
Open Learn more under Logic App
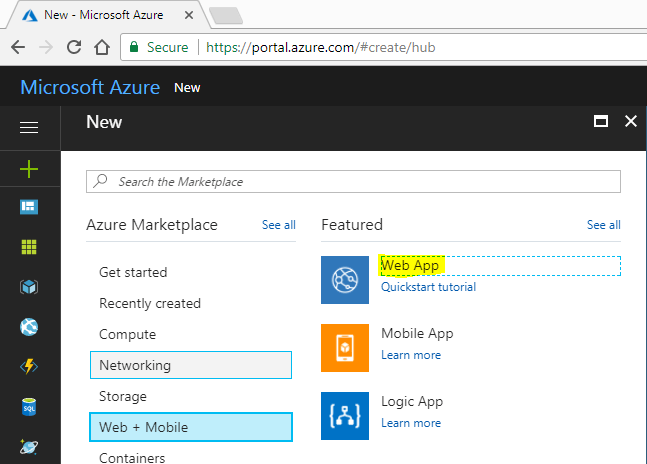(x=411, y=423)
